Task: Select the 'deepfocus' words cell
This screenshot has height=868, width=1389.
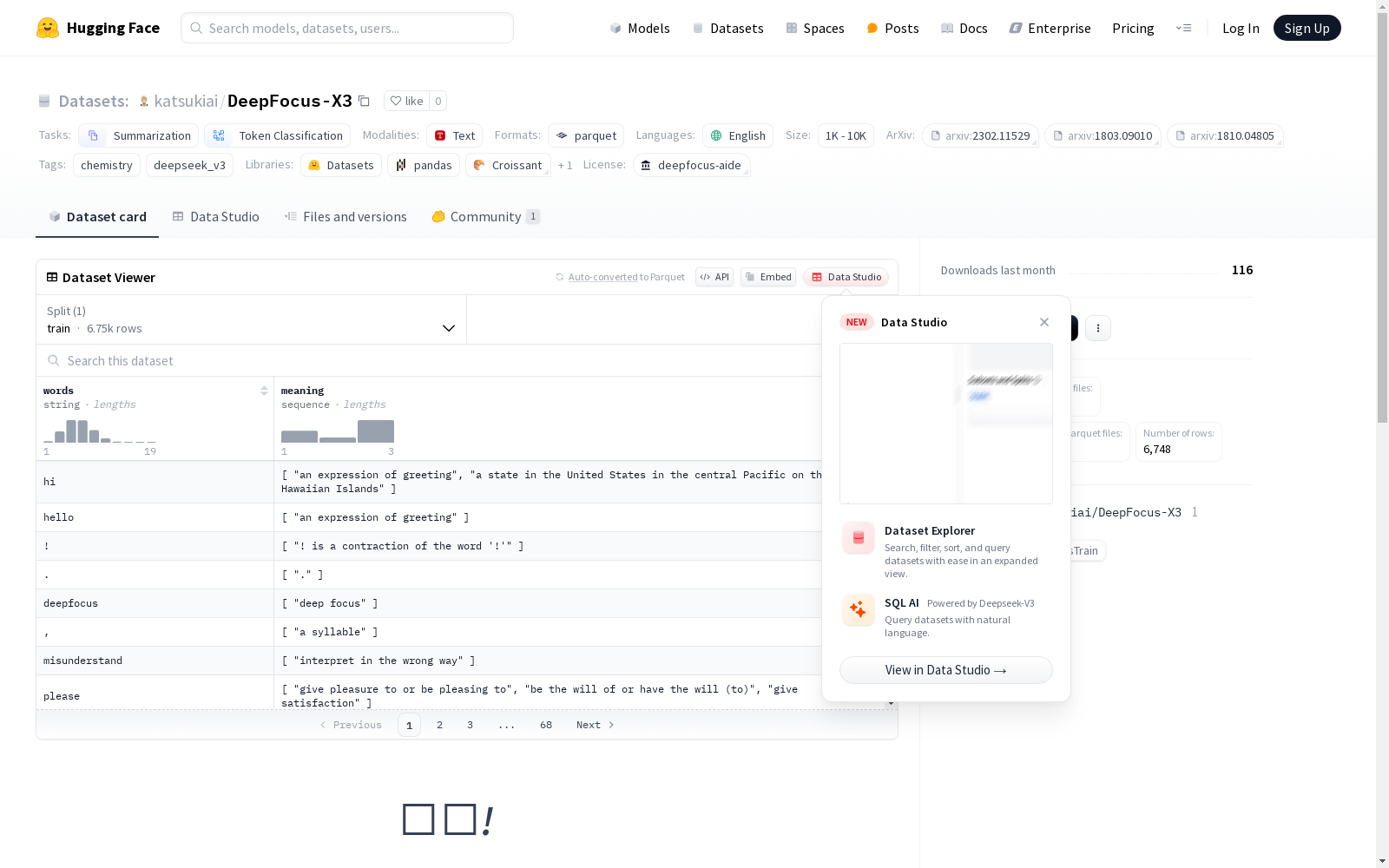Action: click(x=155, y=603)
